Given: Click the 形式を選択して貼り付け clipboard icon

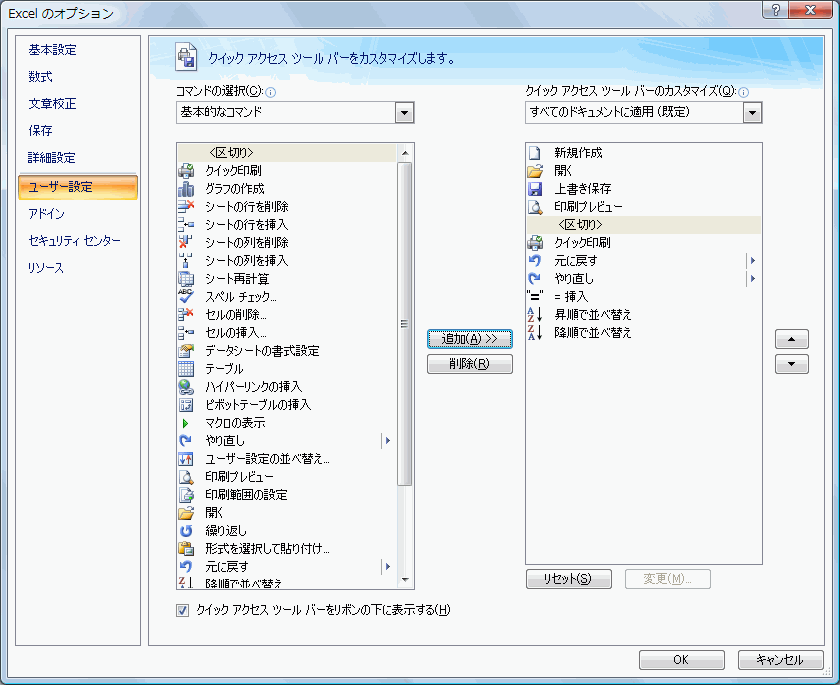Looking at the screenshot, I should (x=186, y=548).
